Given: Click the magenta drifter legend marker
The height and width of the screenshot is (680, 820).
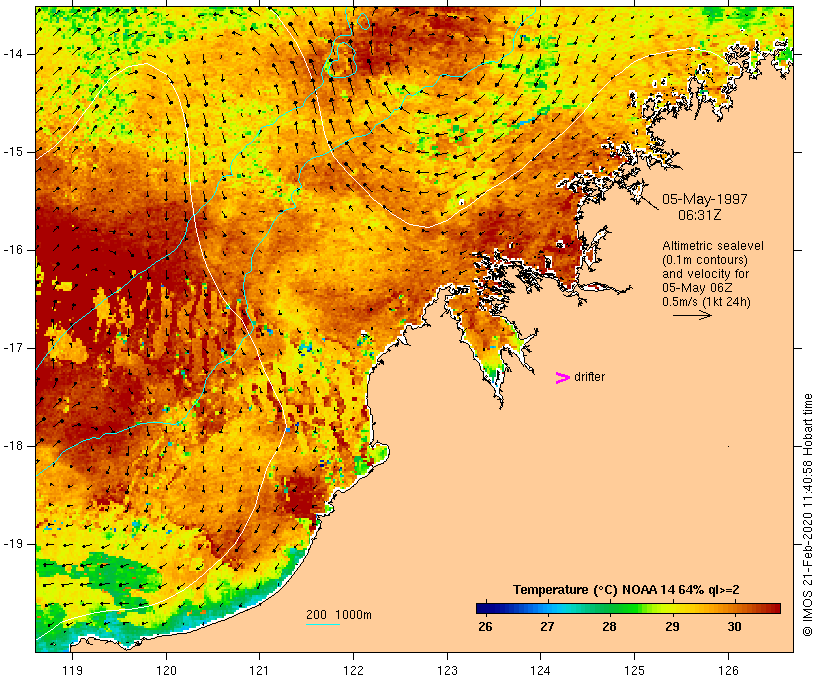Looking at the screenshot, I should 563,378.
